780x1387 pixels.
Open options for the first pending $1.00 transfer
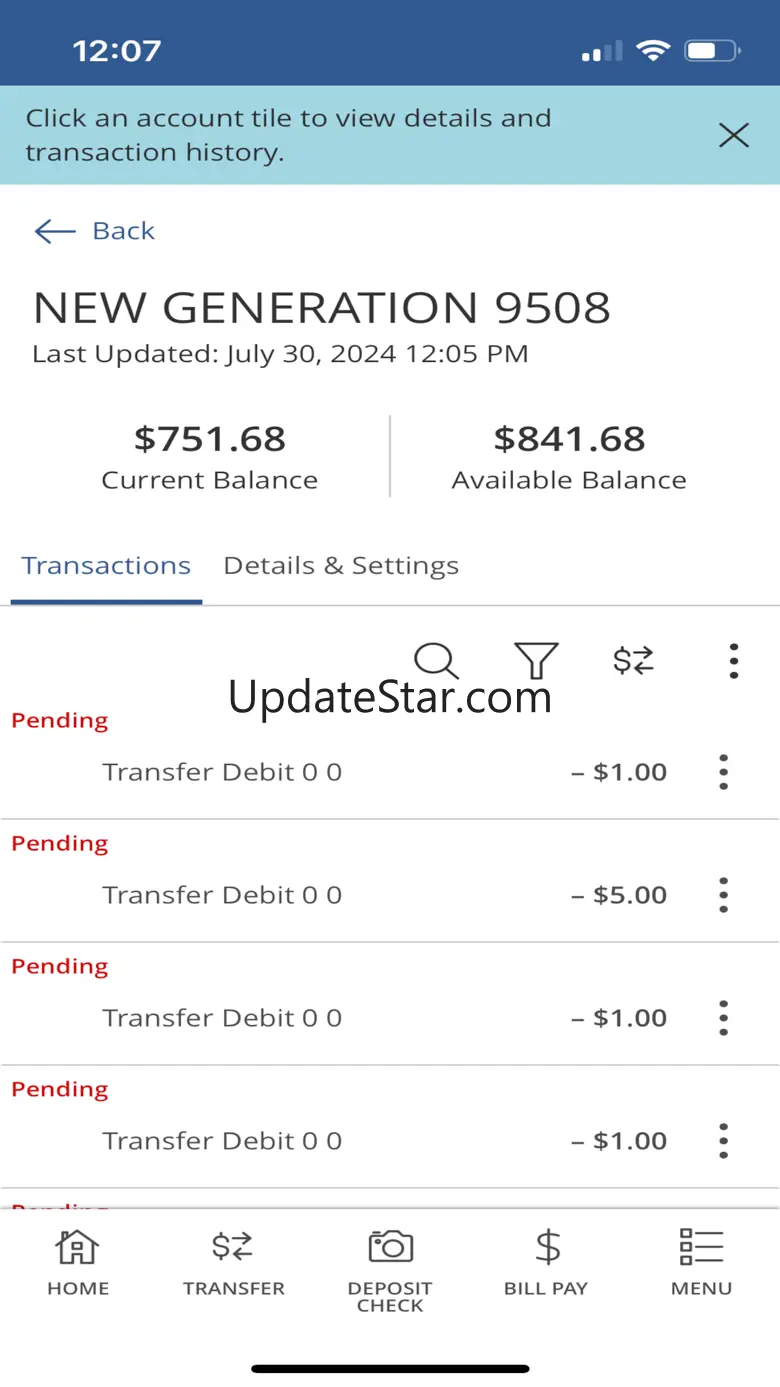tap(723, 772)
